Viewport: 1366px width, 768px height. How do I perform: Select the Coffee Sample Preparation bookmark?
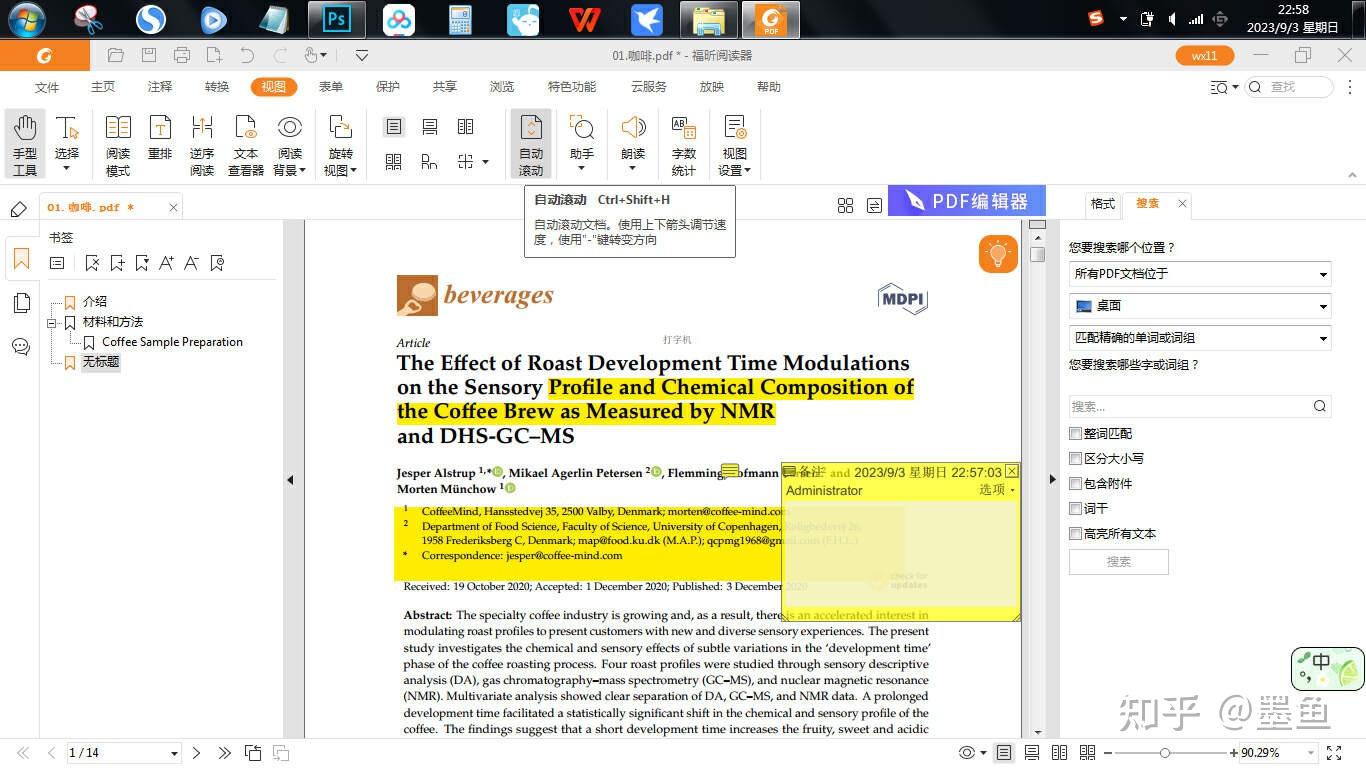click(171, 341)
